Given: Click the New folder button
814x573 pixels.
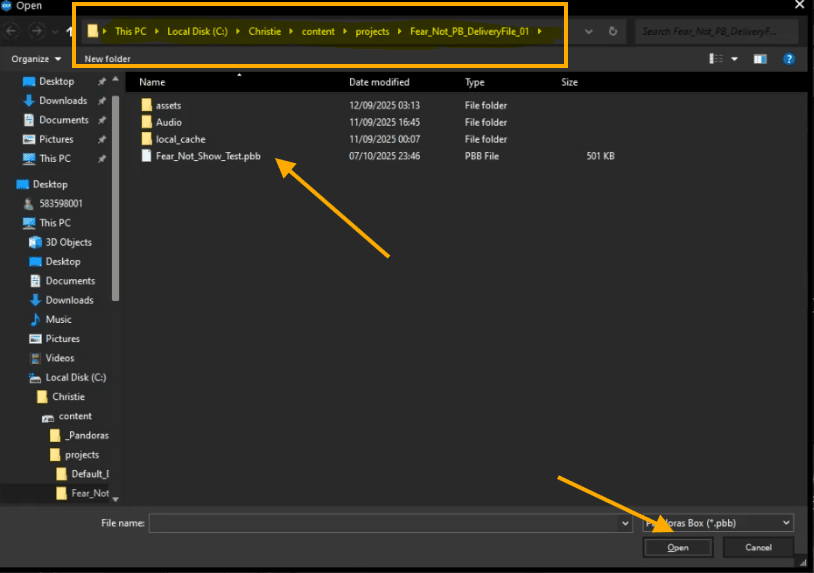Looking at the screenshot, I should [107, 59].
